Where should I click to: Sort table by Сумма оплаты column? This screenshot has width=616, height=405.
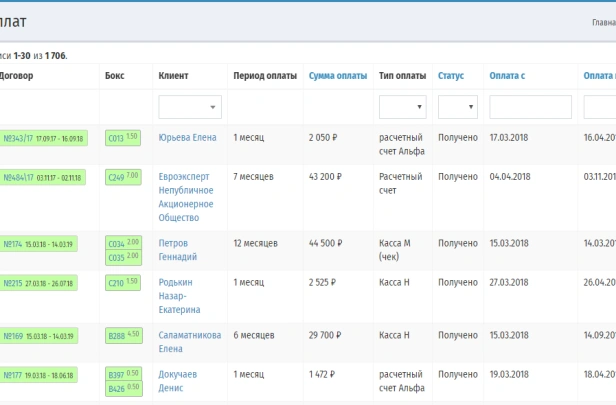(x=338, y=76)
